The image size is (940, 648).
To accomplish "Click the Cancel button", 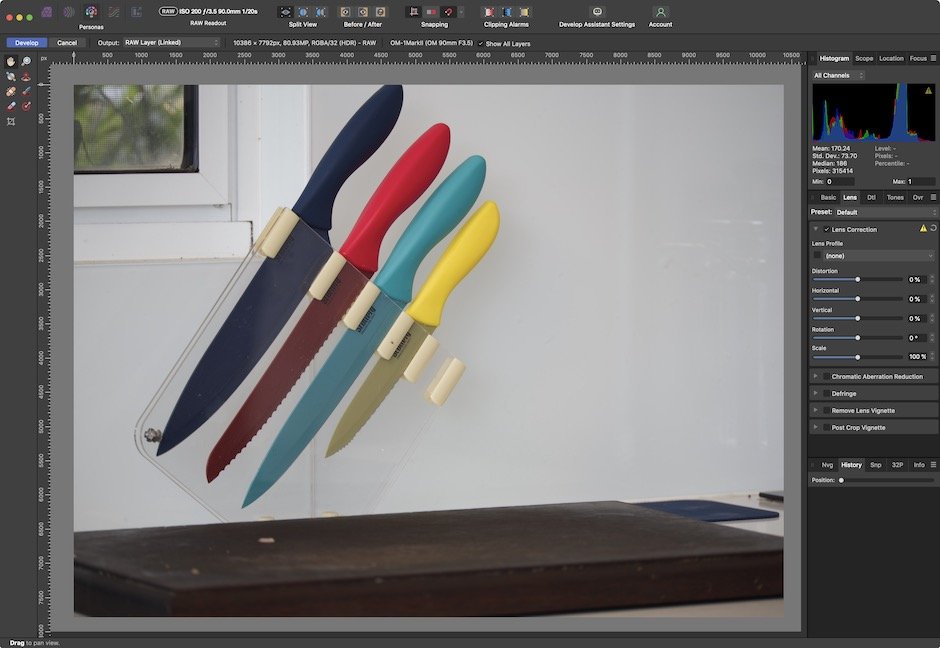I will [x=67, y=43].
